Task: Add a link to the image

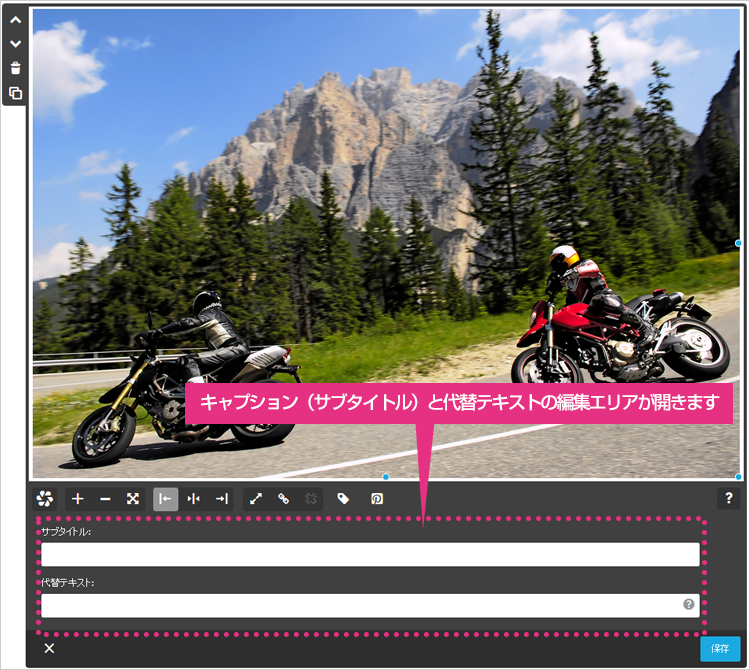Action: click(x=284, y=499)
